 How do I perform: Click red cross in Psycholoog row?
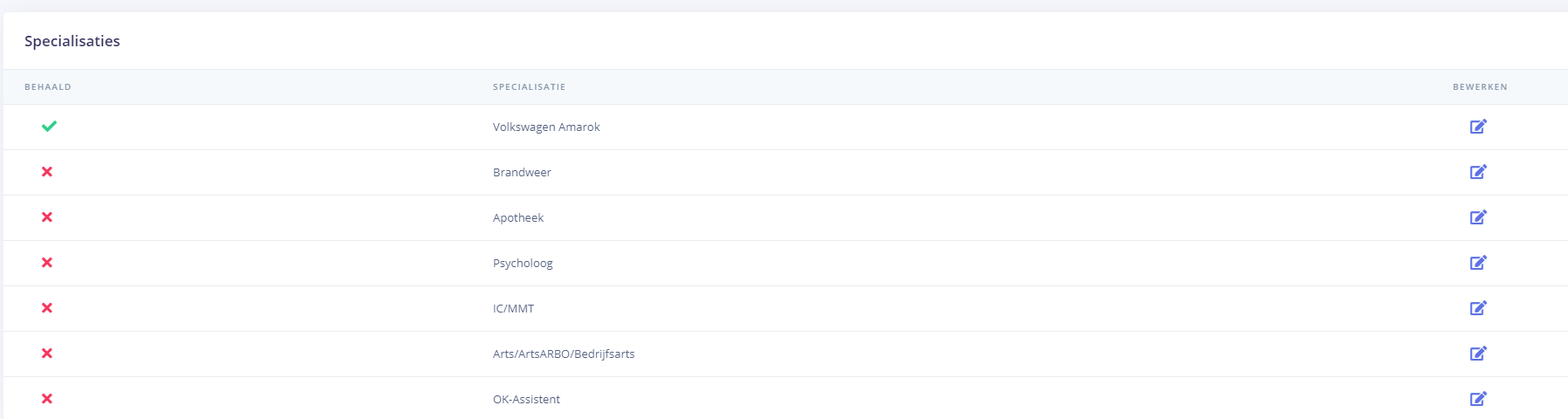pos(47,263)
